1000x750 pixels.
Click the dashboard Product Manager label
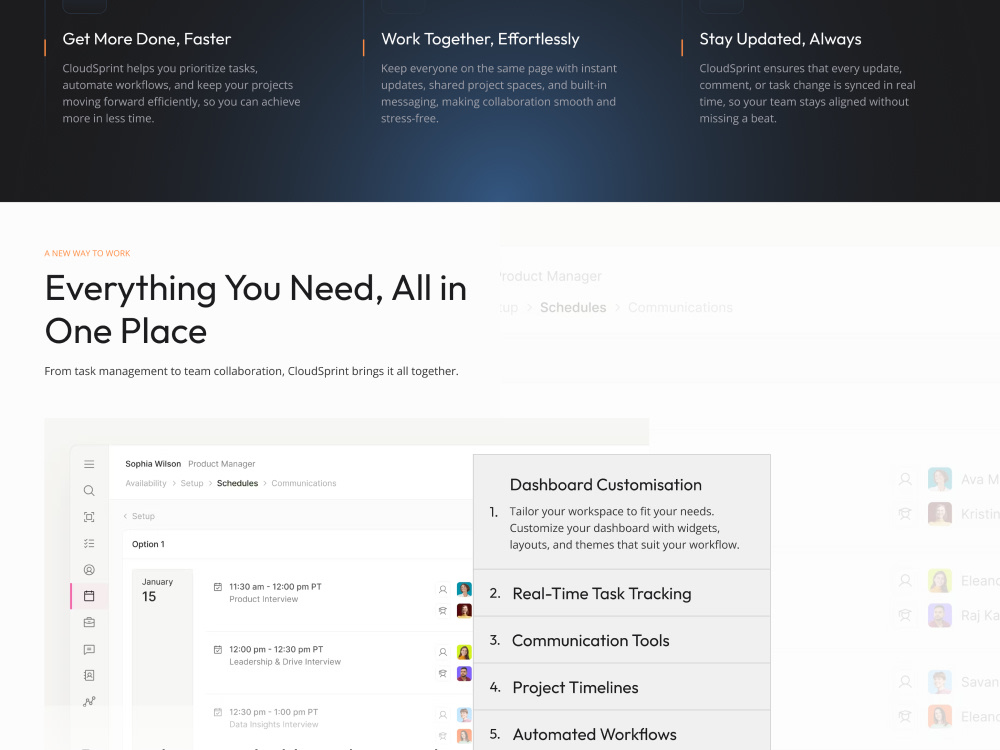pyautogui.click(x=221, y=464)
